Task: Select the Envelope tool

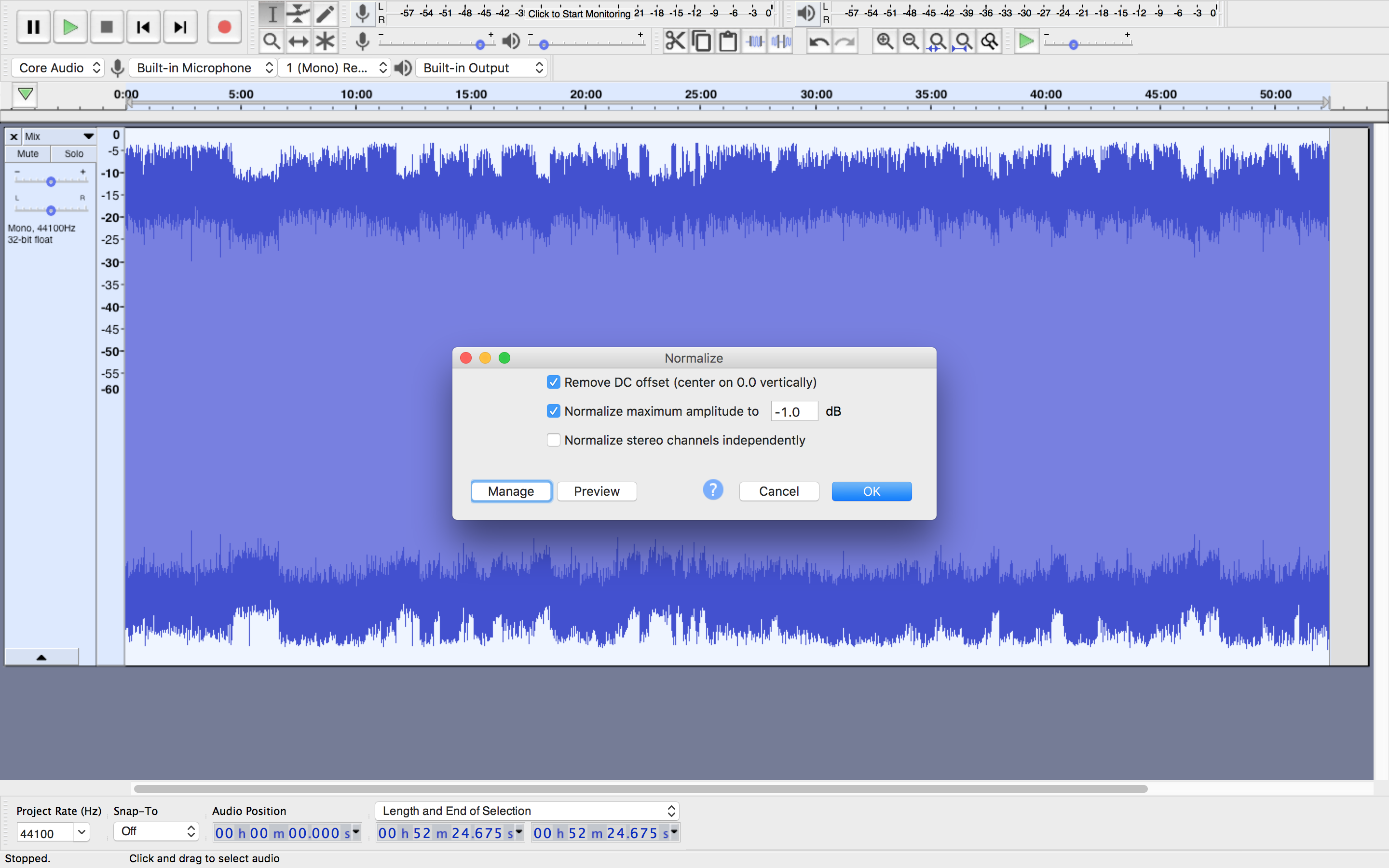Action: (298, 13)
